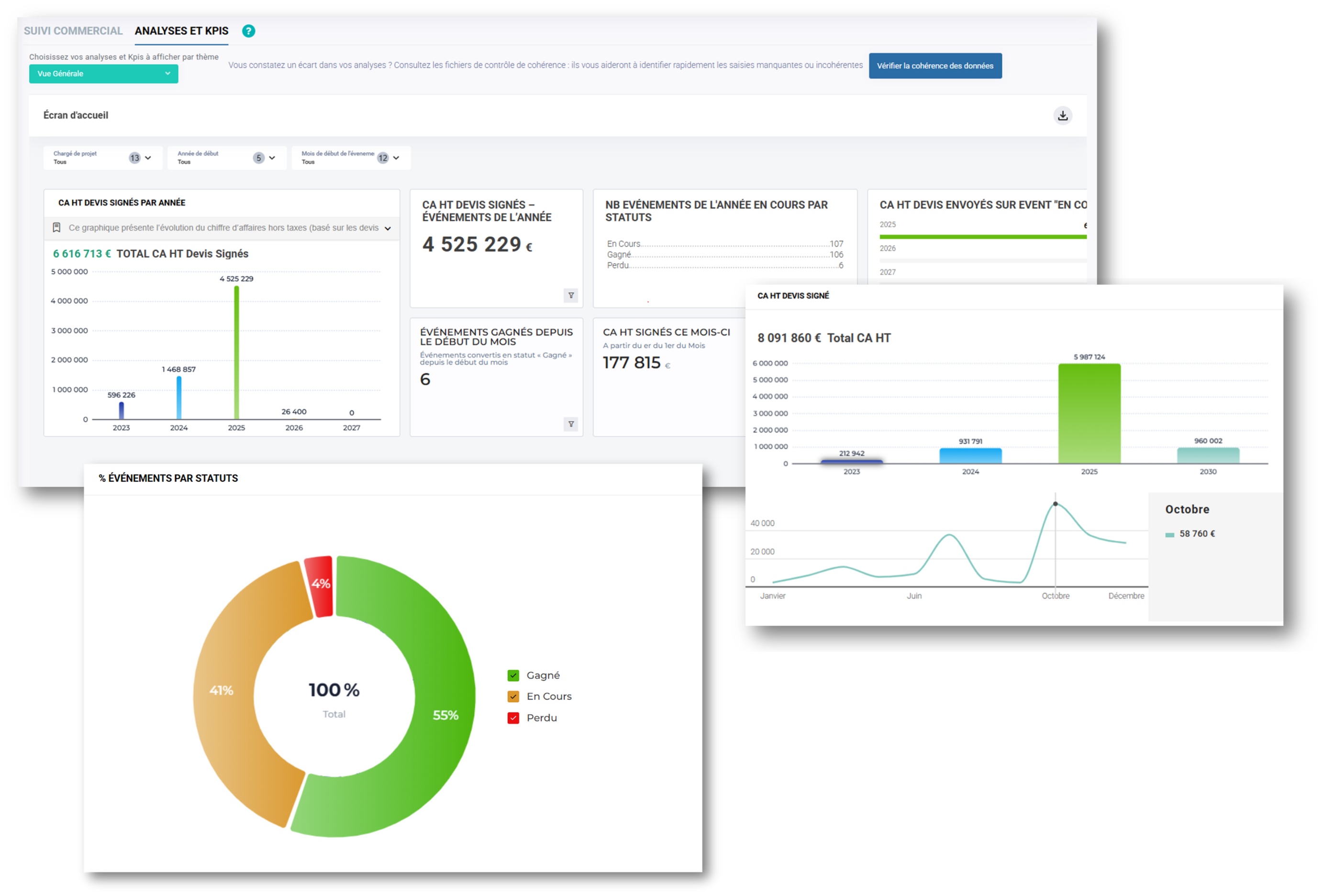Click the 2025 green bar in CA HT devis signé
This screenshot has width=1323, height=896.
(x=1089, y=413)
